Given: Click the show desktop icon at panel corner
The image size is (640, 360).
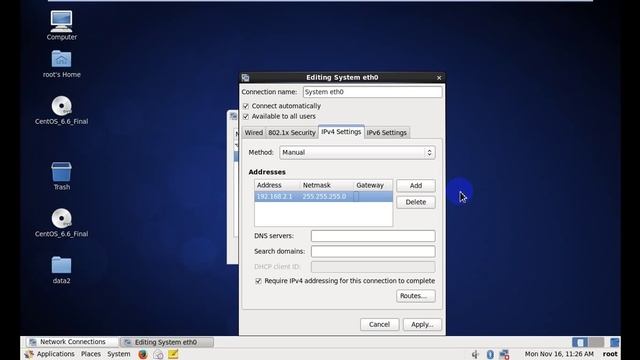Looking at the screenshot, I should click(x=614, y=342).
